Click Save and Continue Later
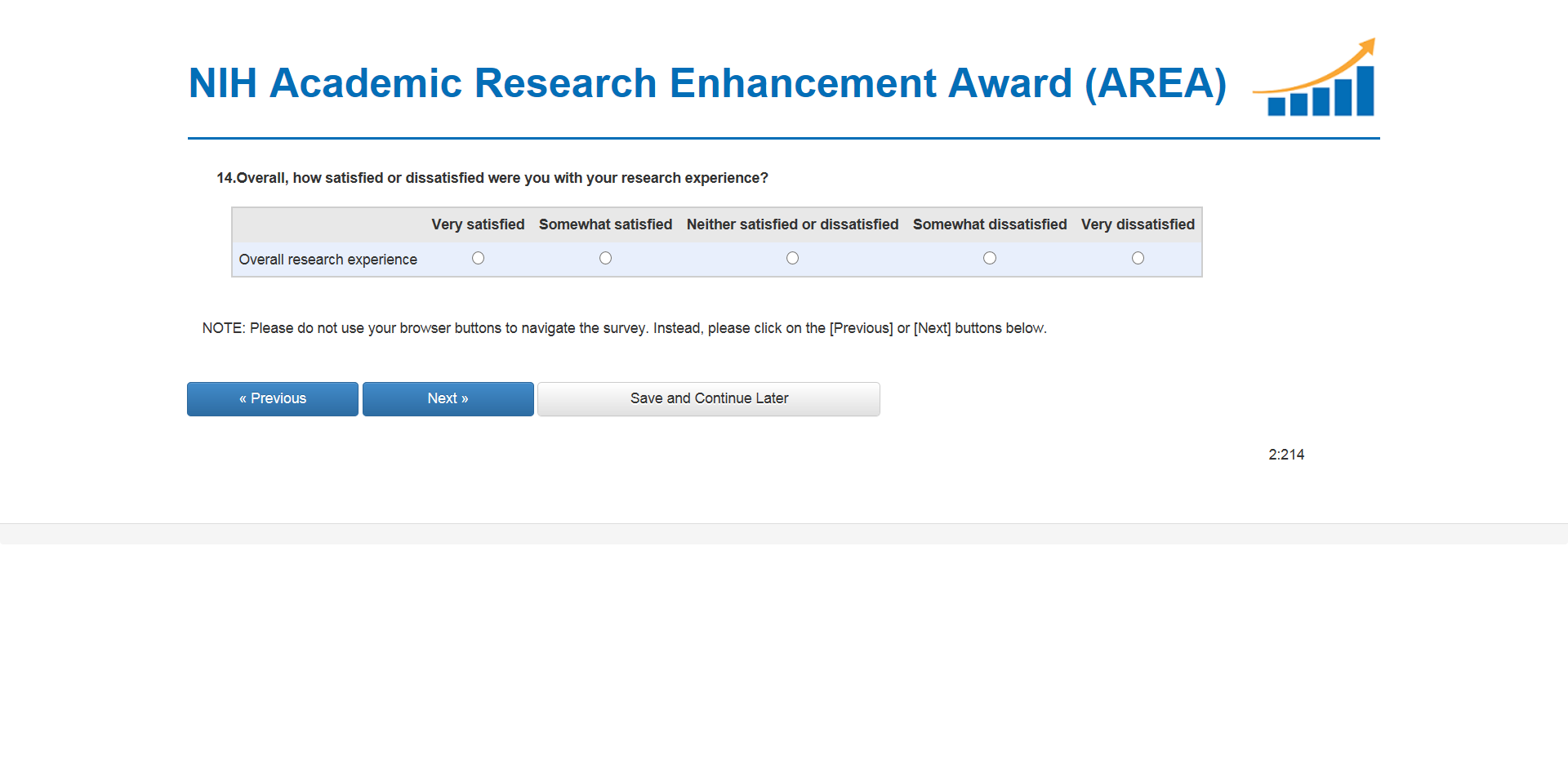 [709, 399]
